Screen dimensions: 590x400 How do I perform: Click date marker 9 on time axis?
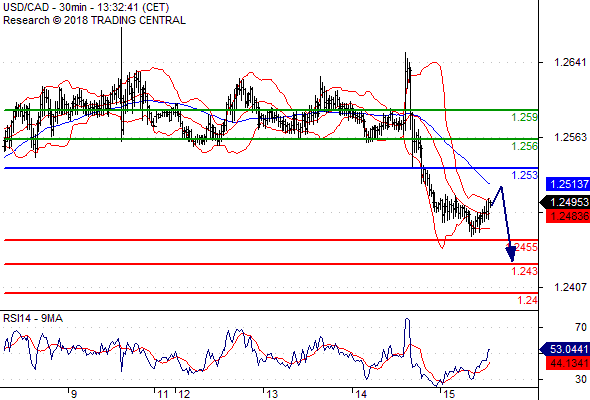tap(74, 394)
